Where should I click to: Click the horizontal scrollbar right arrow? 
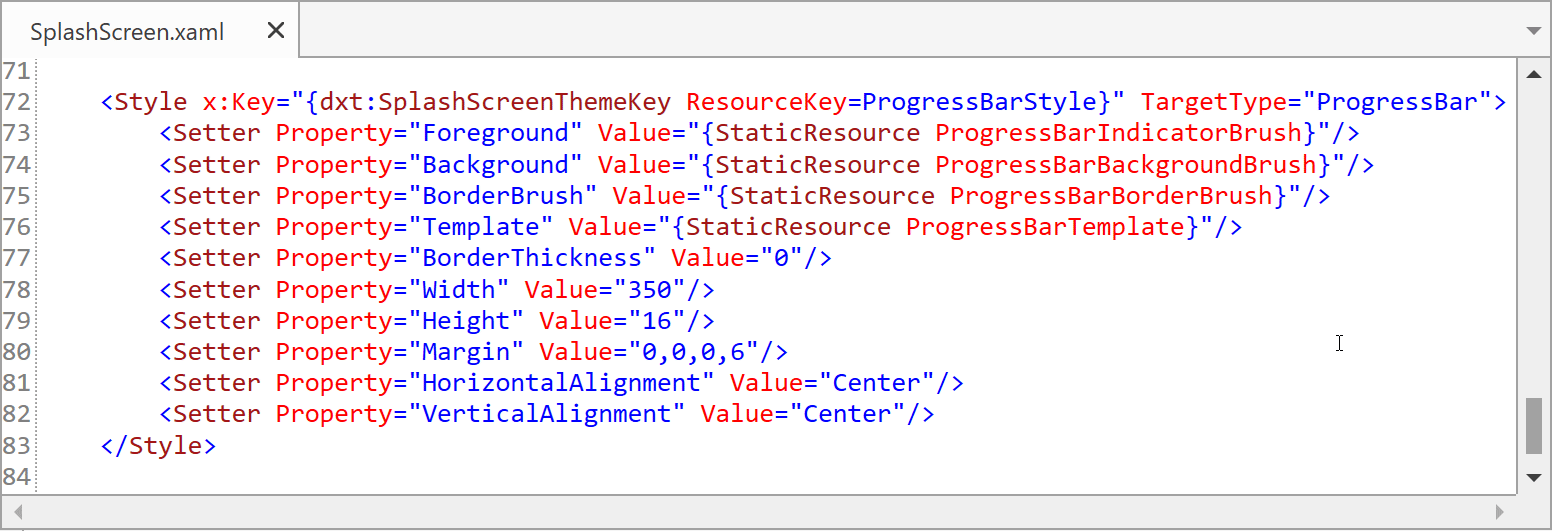1499,512
